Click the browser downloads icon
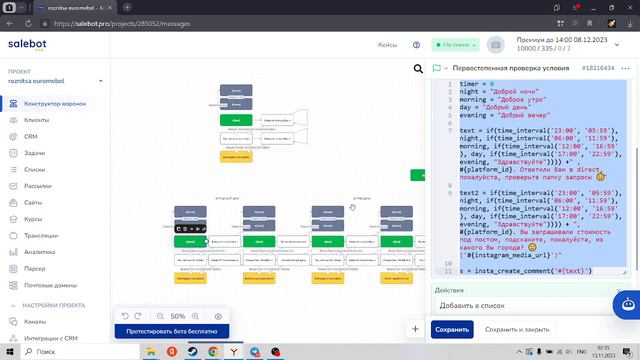This screenshot has width=640, height=360. click(x=630, y=24)
